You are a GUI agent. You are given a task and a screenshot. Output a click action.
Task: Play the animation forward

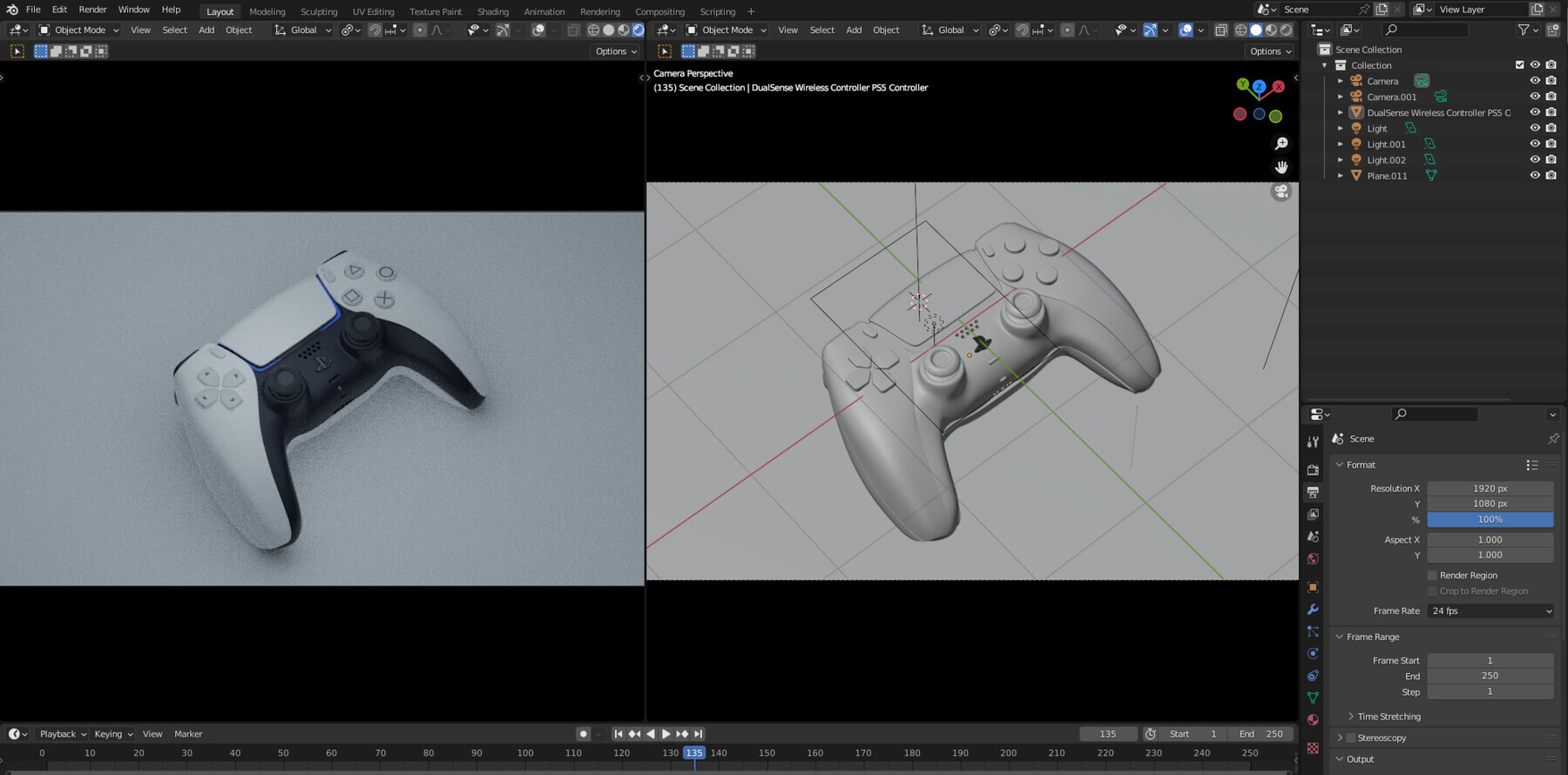tap(666, 734)
